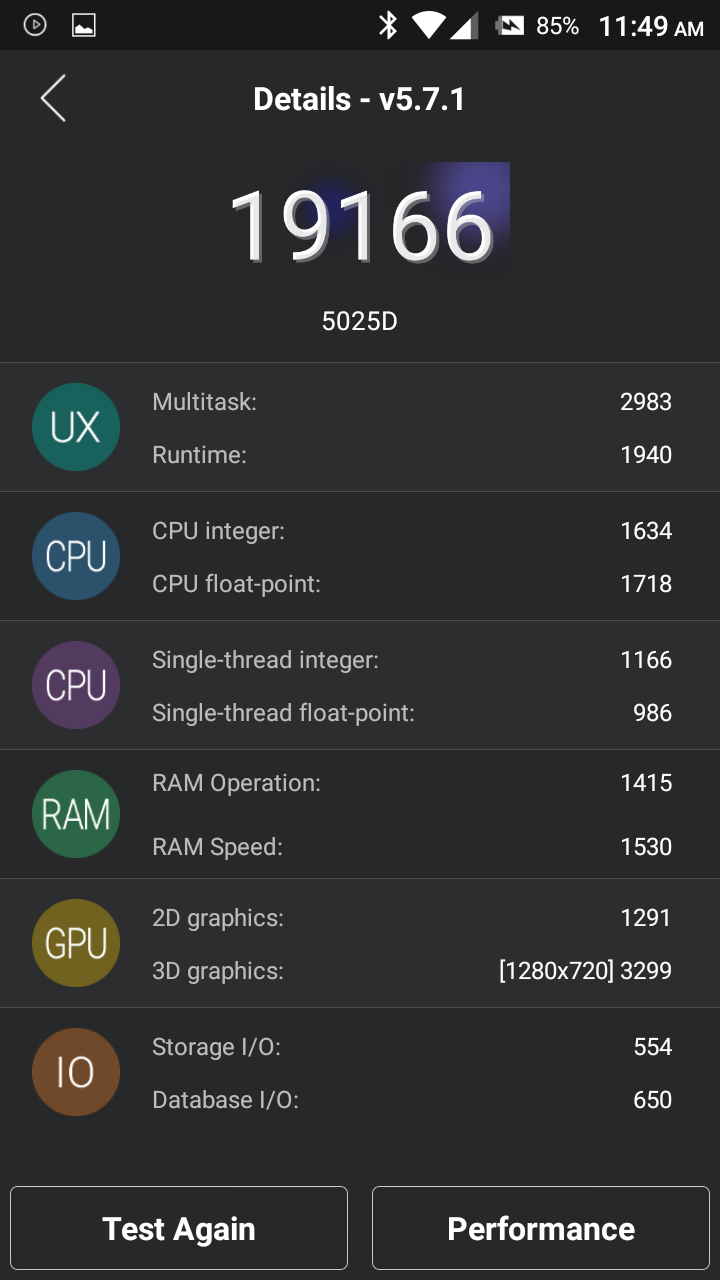The image size is (720, 1280).
Task: Select the blue CPU category icon
Action: click(76, 556)
